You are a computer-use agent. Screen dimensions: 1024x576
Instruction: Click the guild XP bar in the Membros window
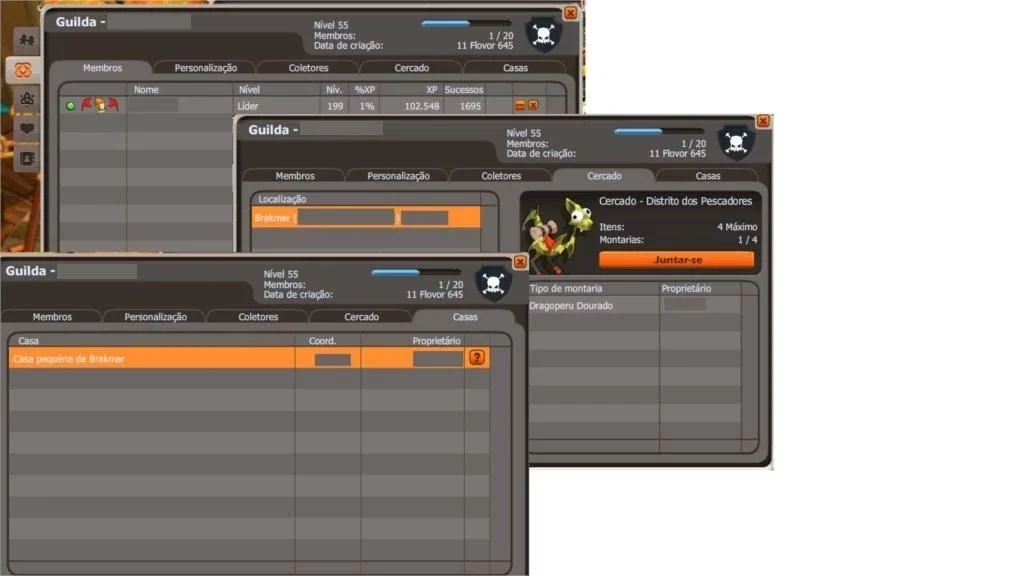pos(465,24)
